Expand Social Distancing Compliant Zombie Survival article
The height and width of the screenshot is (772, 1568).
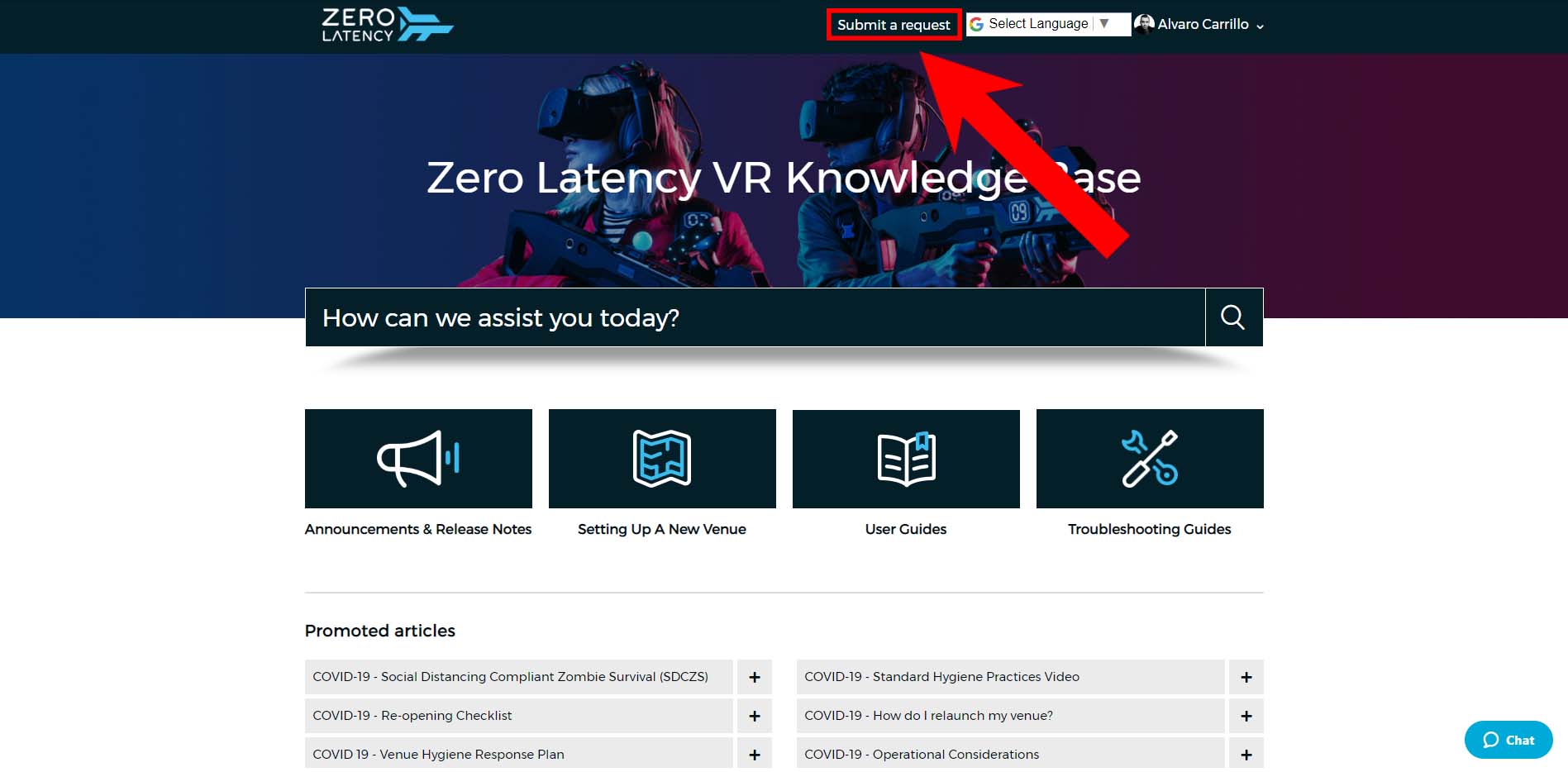(x=755, y=677)
